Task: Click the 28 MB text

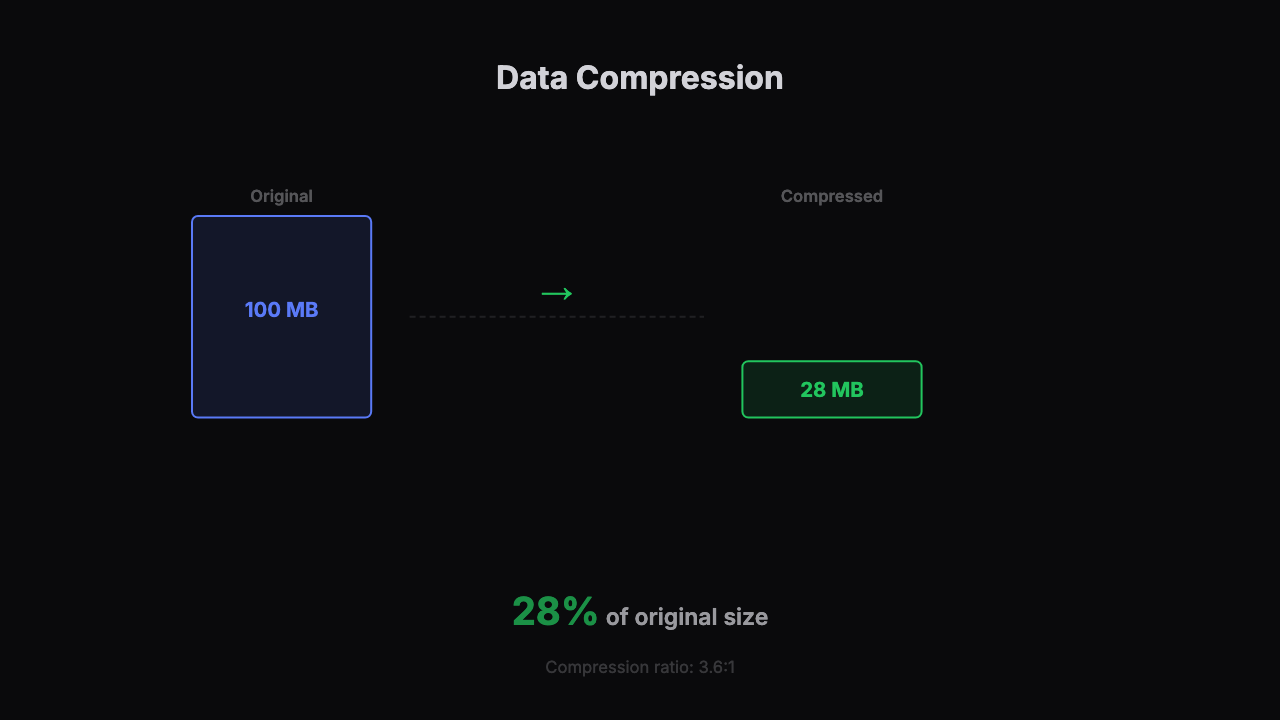Action: 831,390
